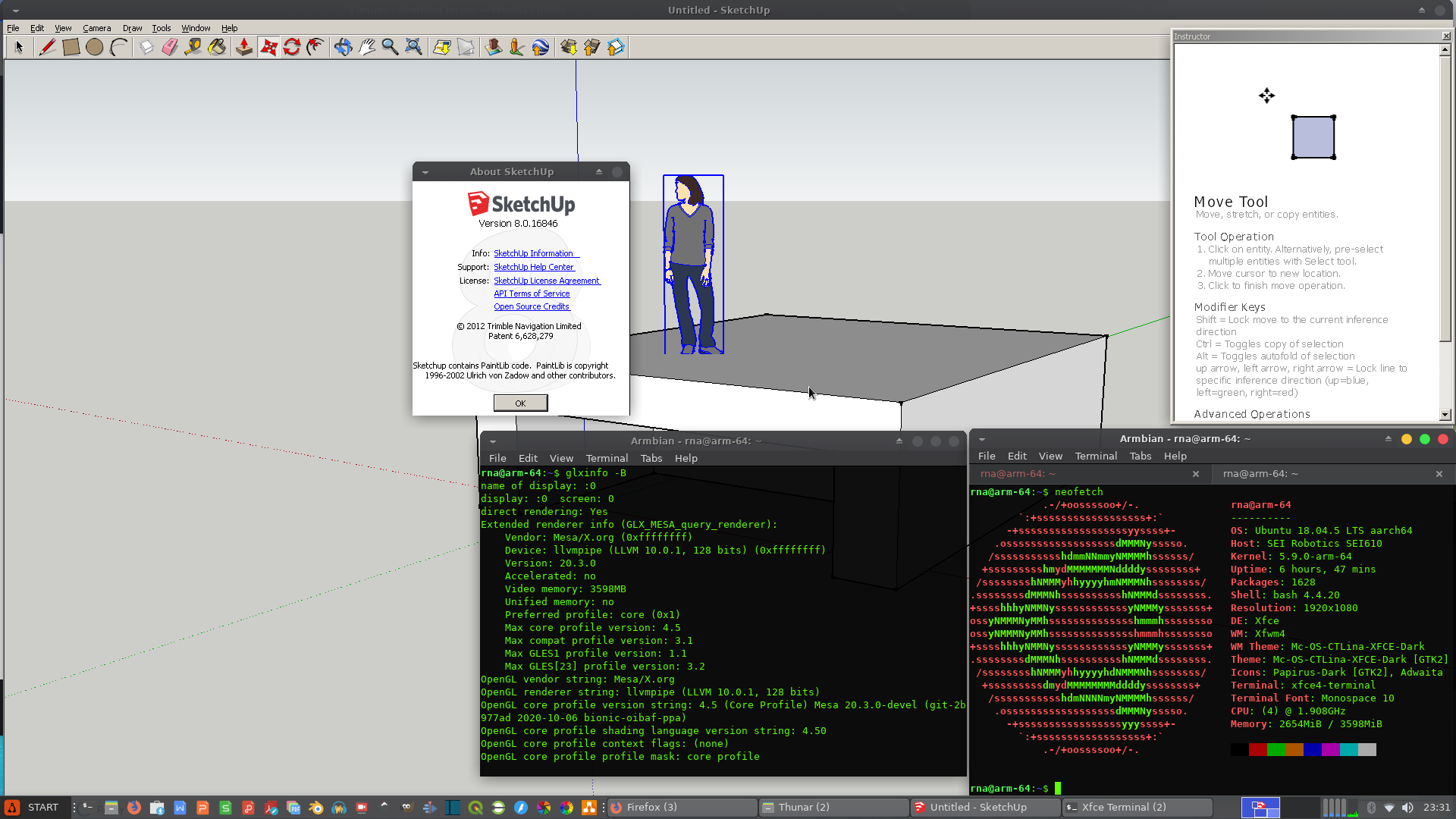Click the Photo Textures icon
This screenshot has height=819, width=1456.
pyautogui.click(x=516, y=47)
